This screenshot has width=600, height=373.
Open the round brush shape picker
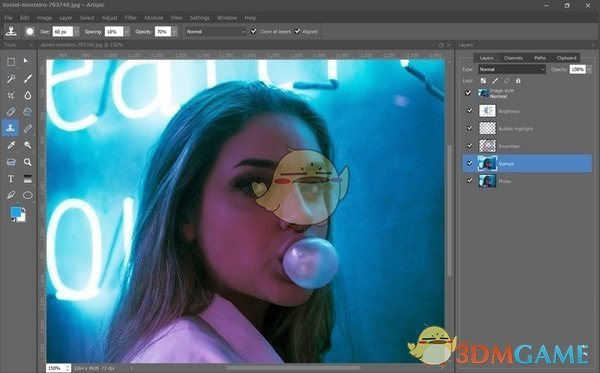[30, 31]
